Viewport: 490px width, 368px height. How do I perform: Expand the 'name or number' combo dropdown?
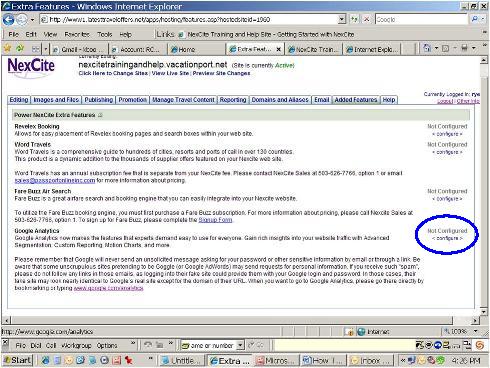point(240,345)
